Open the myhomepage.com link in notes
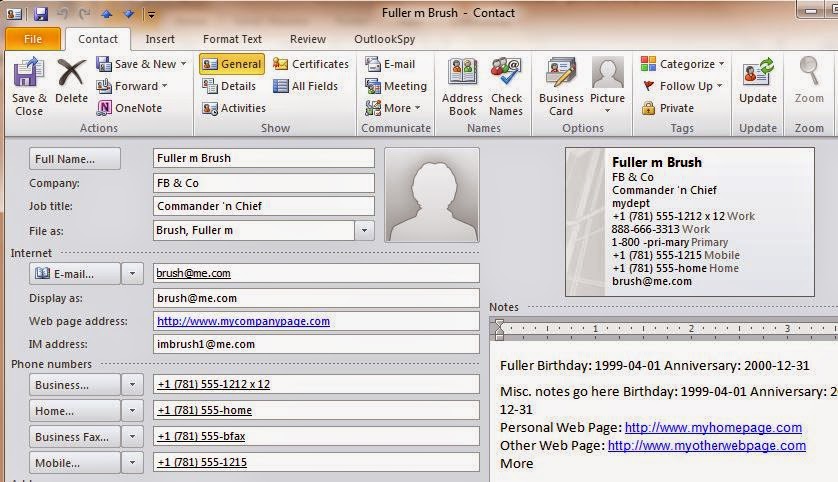 pos(713,427)
